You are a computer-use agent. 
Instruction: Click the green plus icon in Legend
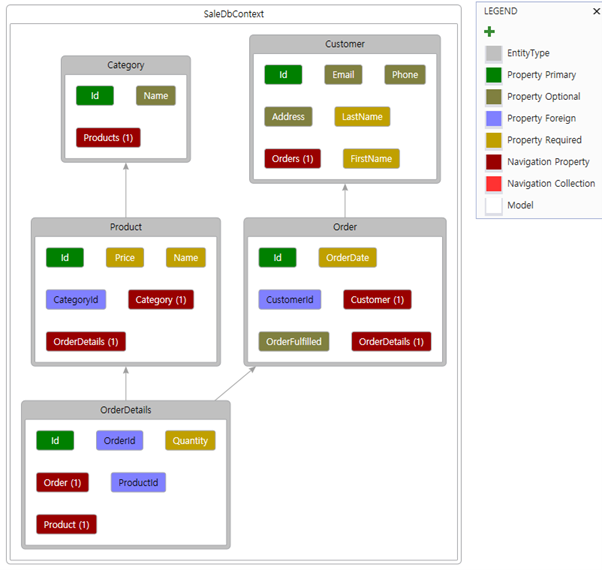click(489, 32)
